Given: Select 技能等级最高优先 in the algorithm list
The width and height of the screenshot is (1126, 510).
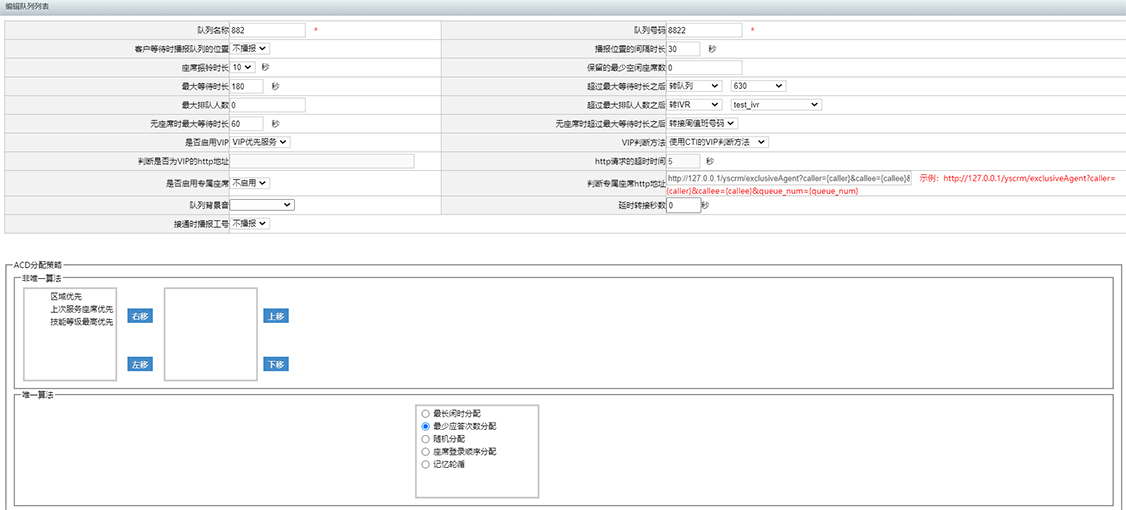Looking at the screenshot, I should click(x=81, y=322).
